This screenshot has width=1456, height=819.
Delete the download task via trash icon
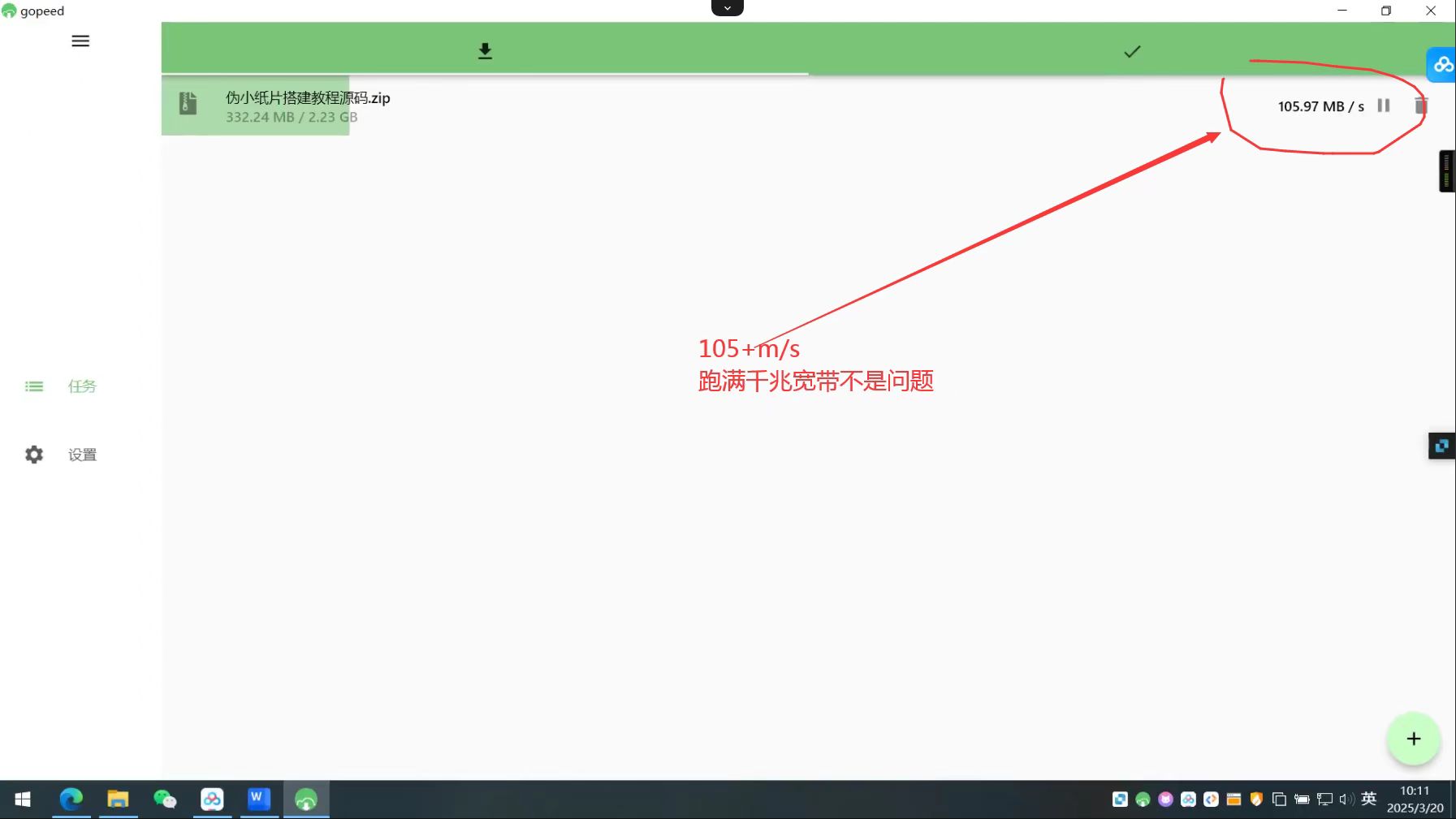pos(1420,106)
